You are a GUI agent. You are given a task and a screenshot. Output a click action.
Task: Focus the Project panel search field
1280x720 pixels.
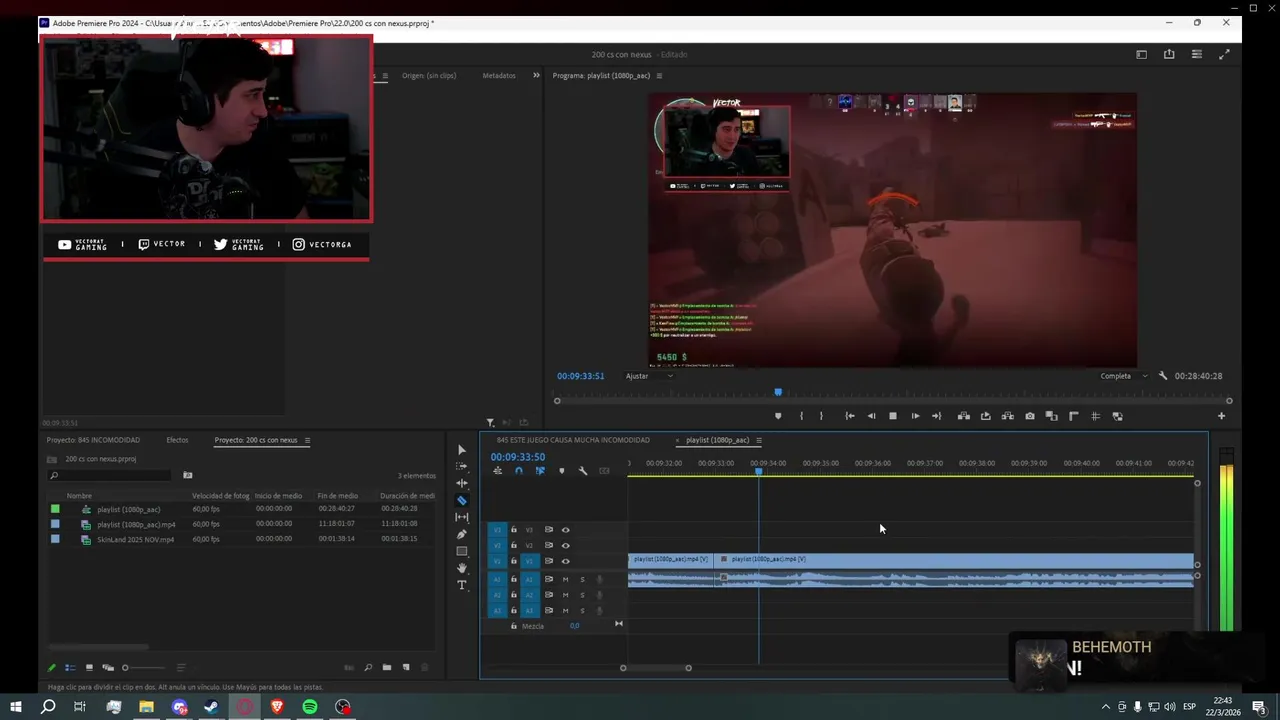(x=110, y=475)
